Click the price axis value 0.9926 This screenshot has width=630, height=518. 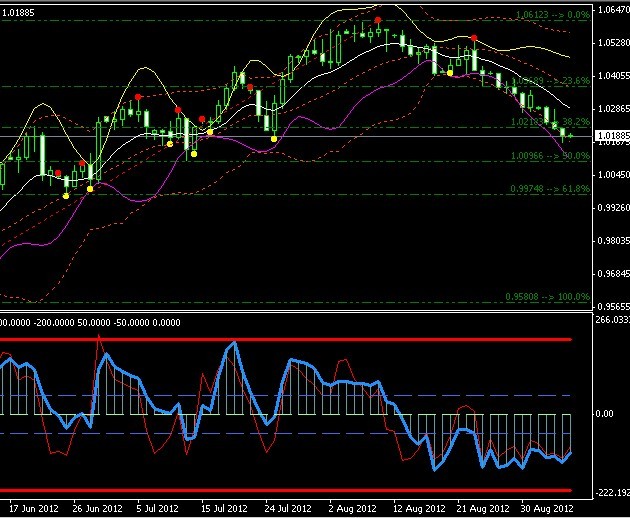pos(614,207)
